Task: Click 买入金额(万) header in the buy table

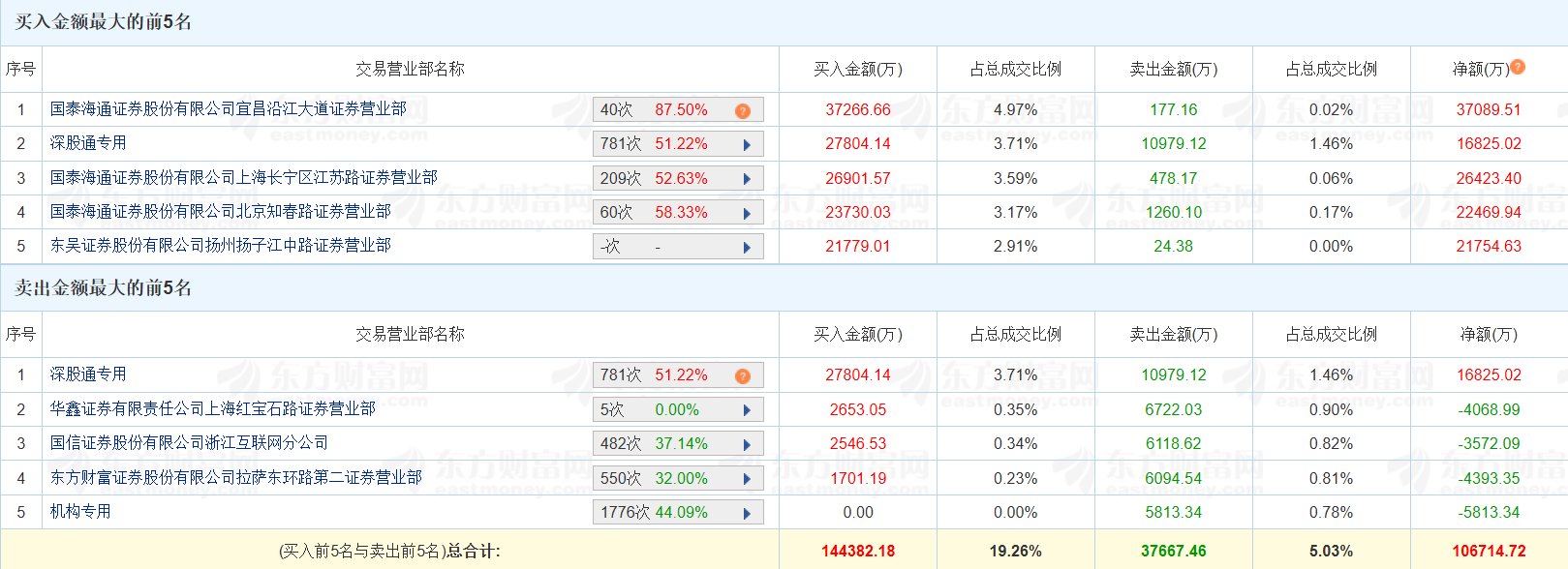Action: pos(857,70)
